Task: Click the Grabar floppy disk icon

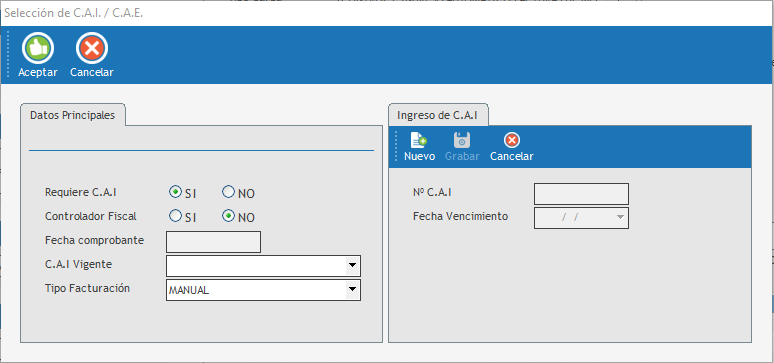Action: (462, 140)
